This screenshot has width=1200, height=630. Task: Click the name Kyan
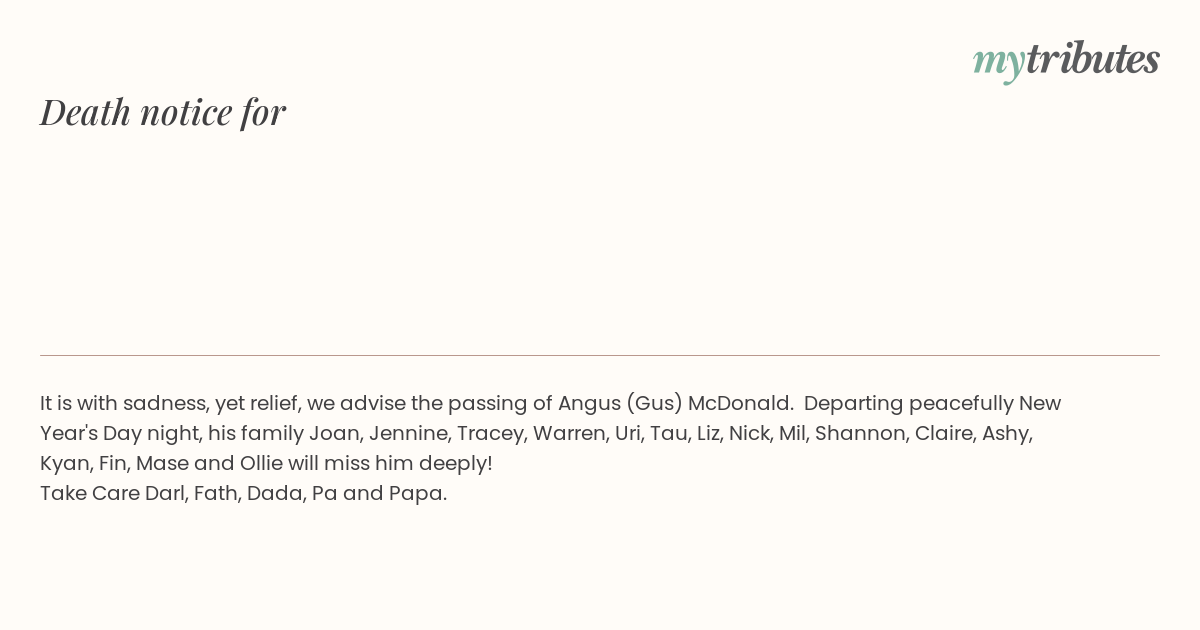pyautogui.click(x=65, y=464)
